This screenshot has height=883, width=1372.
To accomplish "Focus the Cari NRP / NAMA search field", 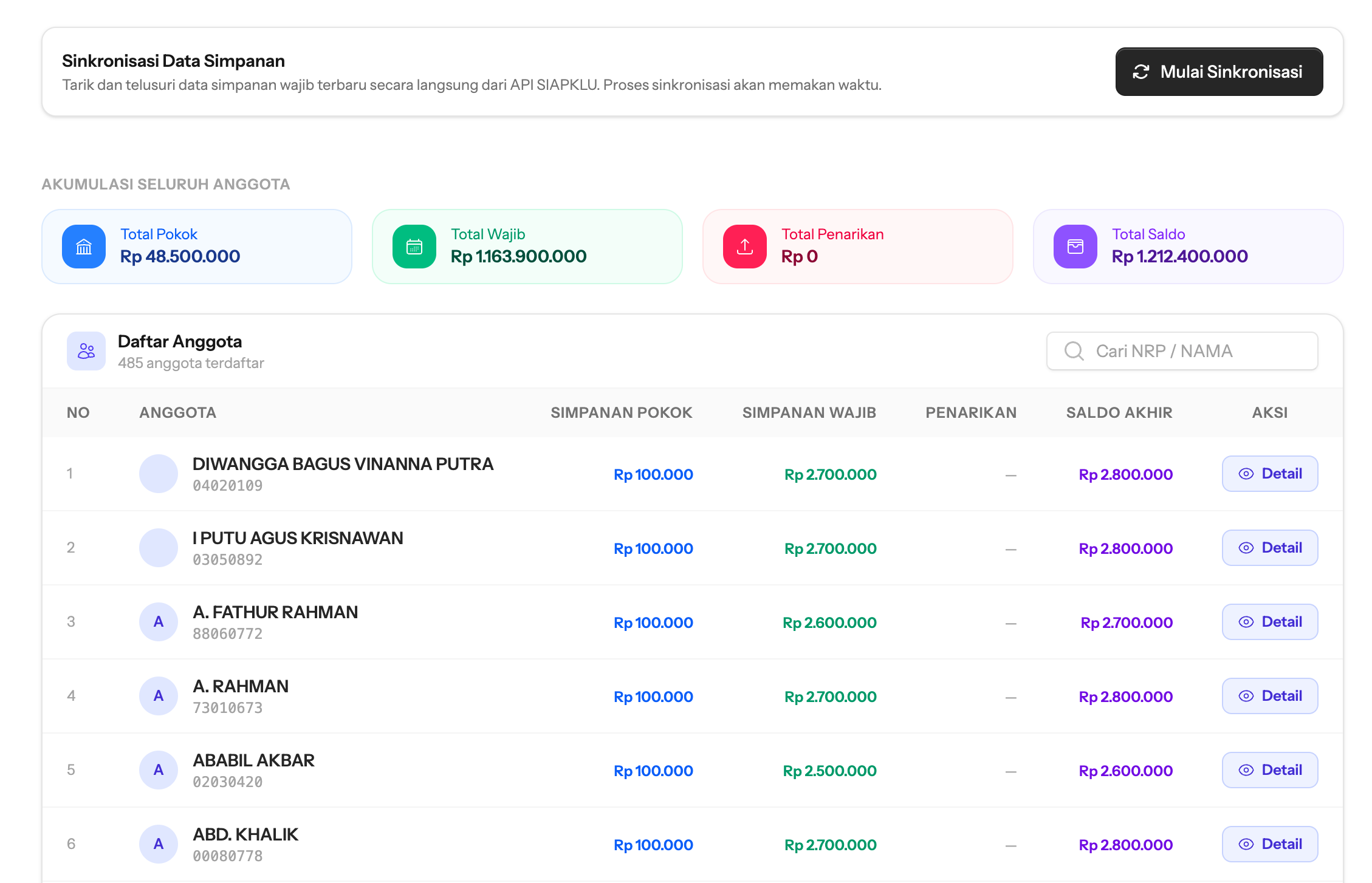I will tap(1182, 351).
